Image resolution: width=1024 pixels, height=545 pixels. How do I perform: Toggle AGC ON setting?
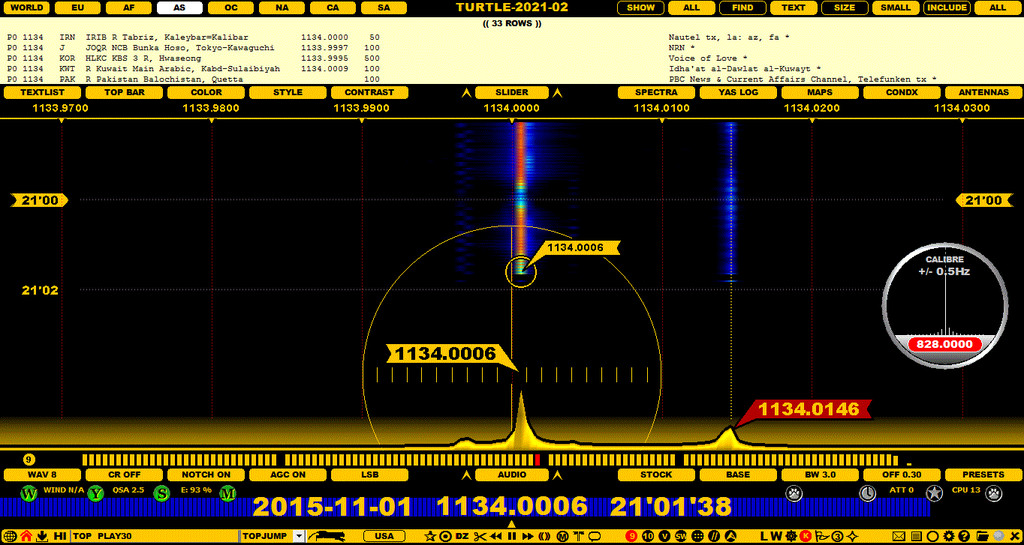click(288, 474)
